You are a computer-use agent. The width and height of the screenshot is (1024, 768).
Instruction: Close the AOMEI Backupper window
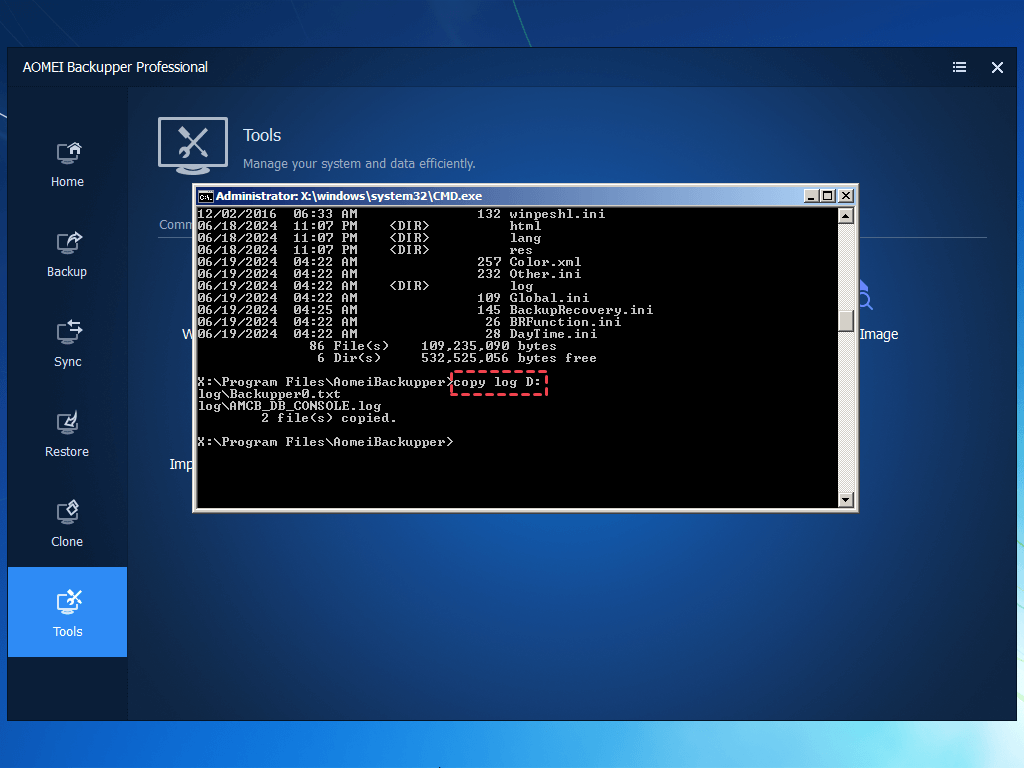pyautogui.click(x=997, y=67)
